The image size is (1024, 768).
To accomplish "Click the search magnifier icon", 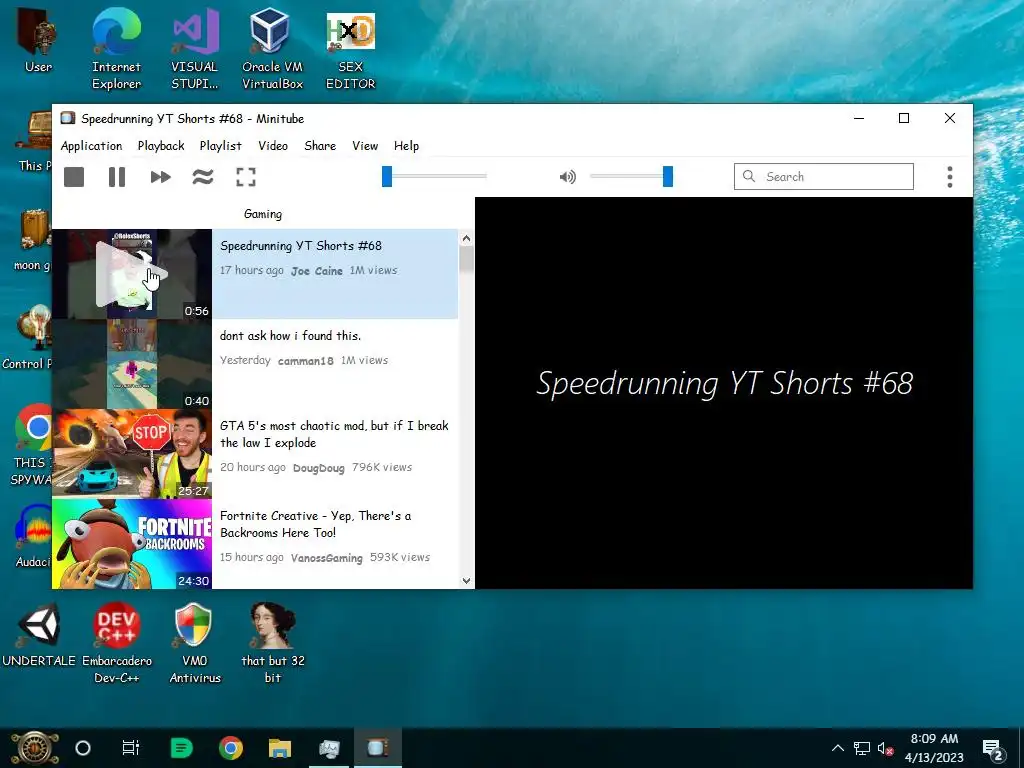I will point(749,176).
